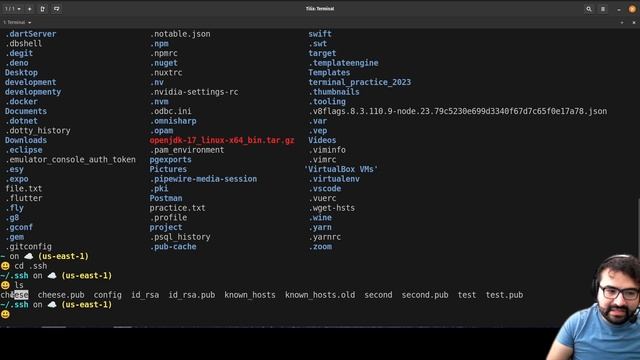This screenshot has height=360, width=640.
Task: Click the 'second.pub' file name
Action: 425,295
